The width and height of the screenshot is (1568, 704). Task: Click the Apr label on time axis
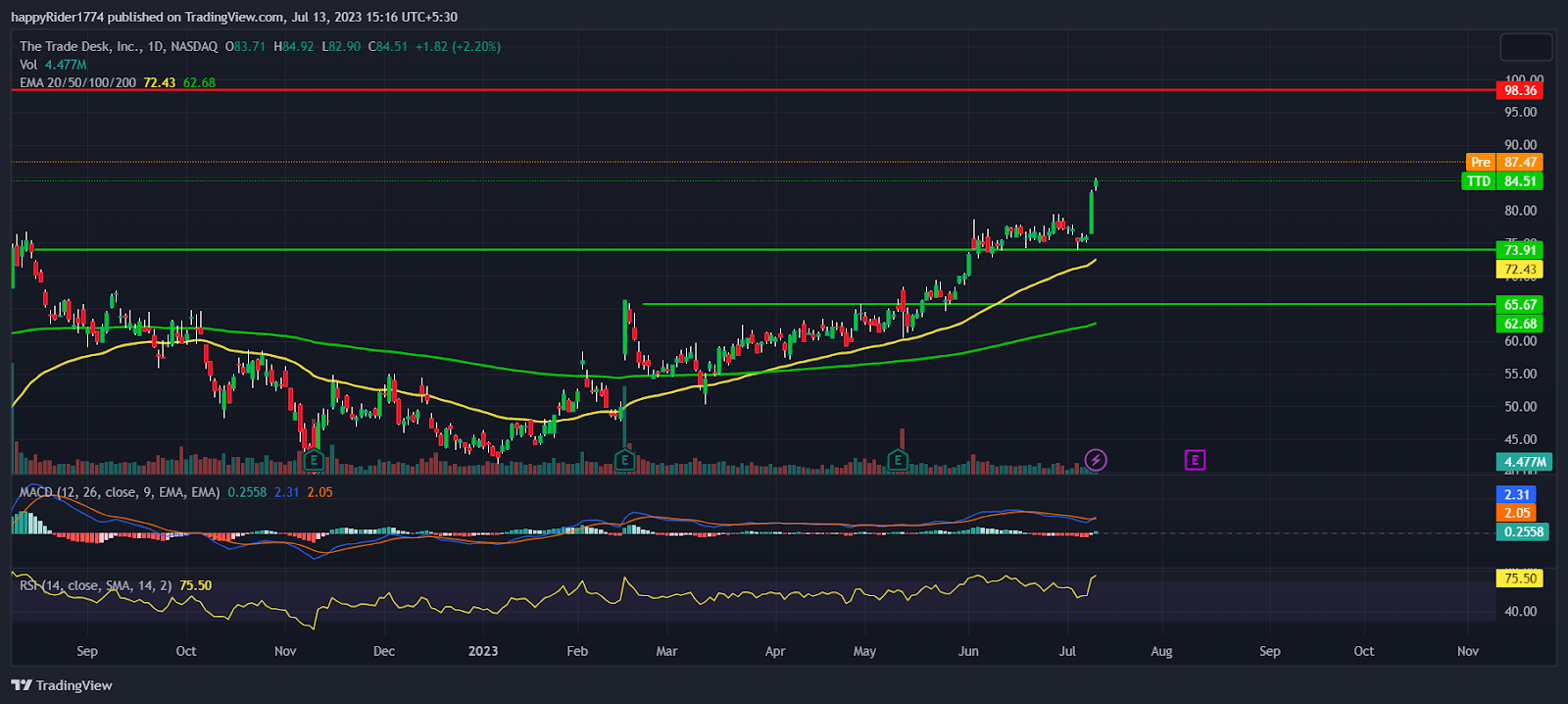pos(775,651)
